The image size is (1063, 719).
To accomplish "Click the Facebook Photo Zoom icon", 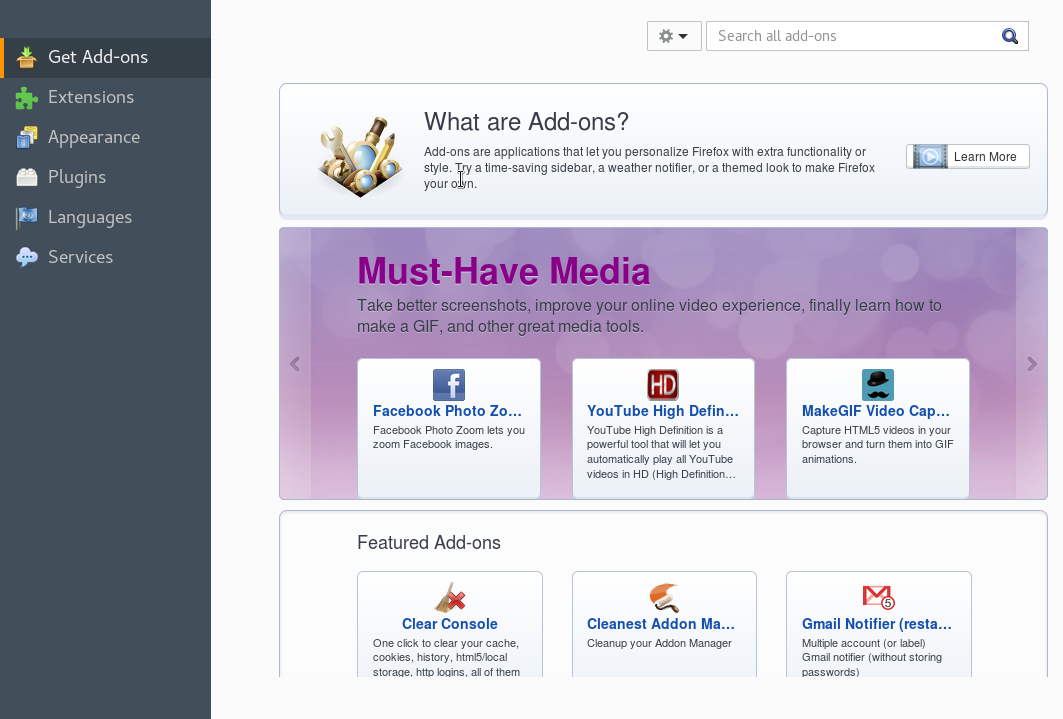I will click(x=448, y=385).
